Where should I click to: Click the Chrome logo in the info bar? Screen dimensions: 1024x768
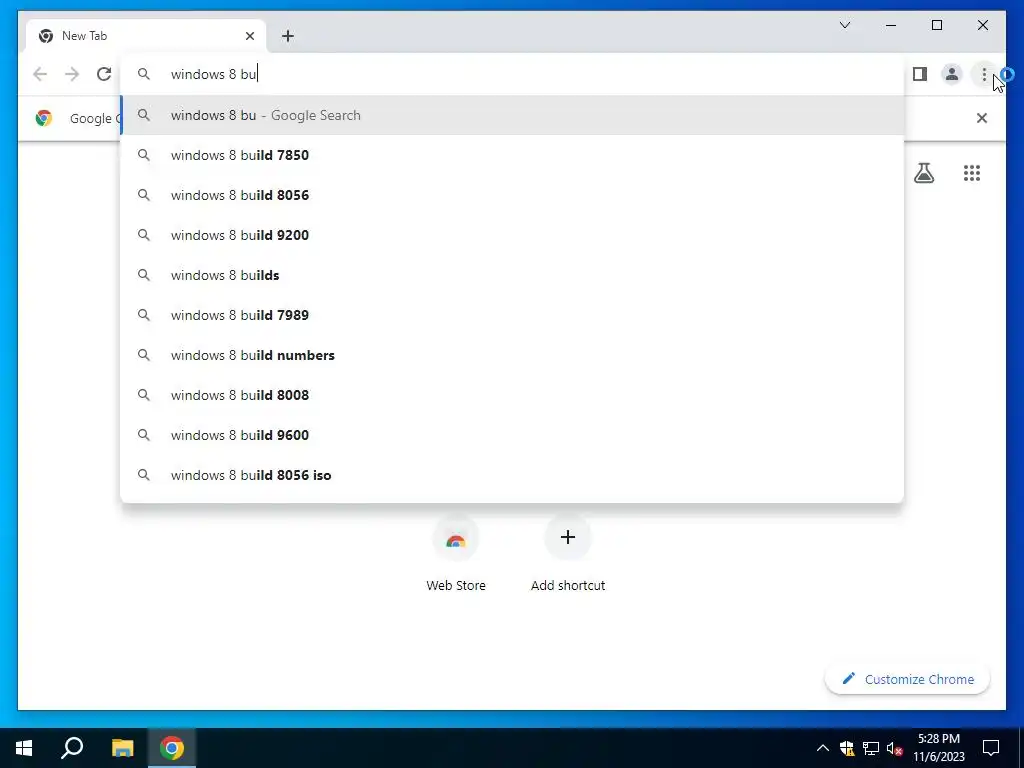[44, 118]
